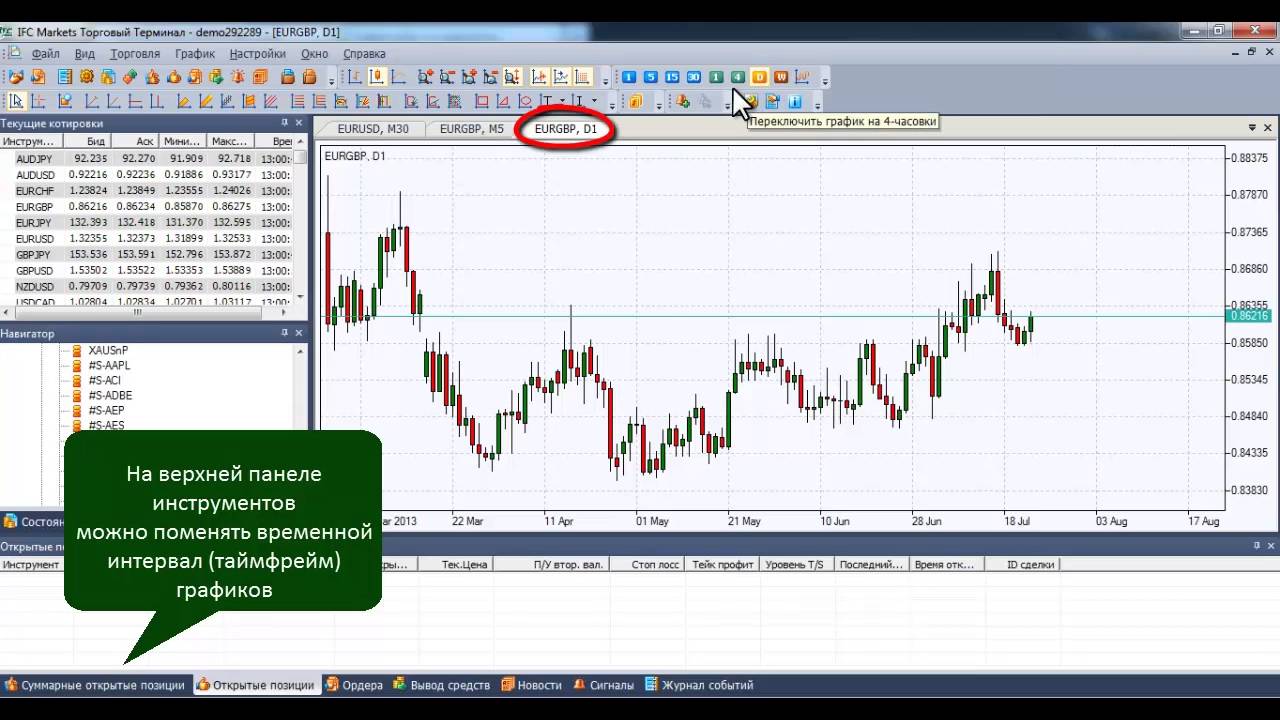Open the Ордера tab
Viewport: 1280px width, 720px height.
pos(354,685)
